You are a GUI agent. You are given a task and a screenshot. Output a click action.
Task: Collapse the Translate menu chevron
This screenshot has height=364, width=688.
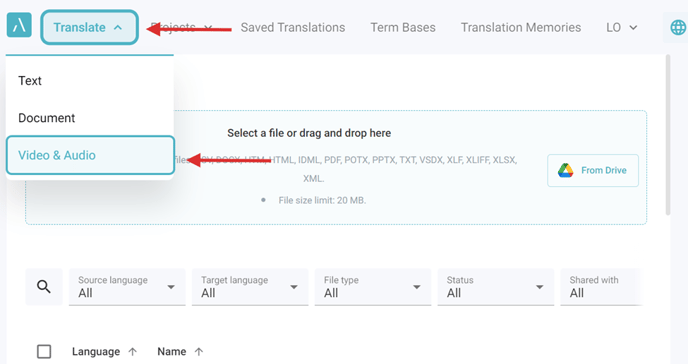[x=118, y=28]
